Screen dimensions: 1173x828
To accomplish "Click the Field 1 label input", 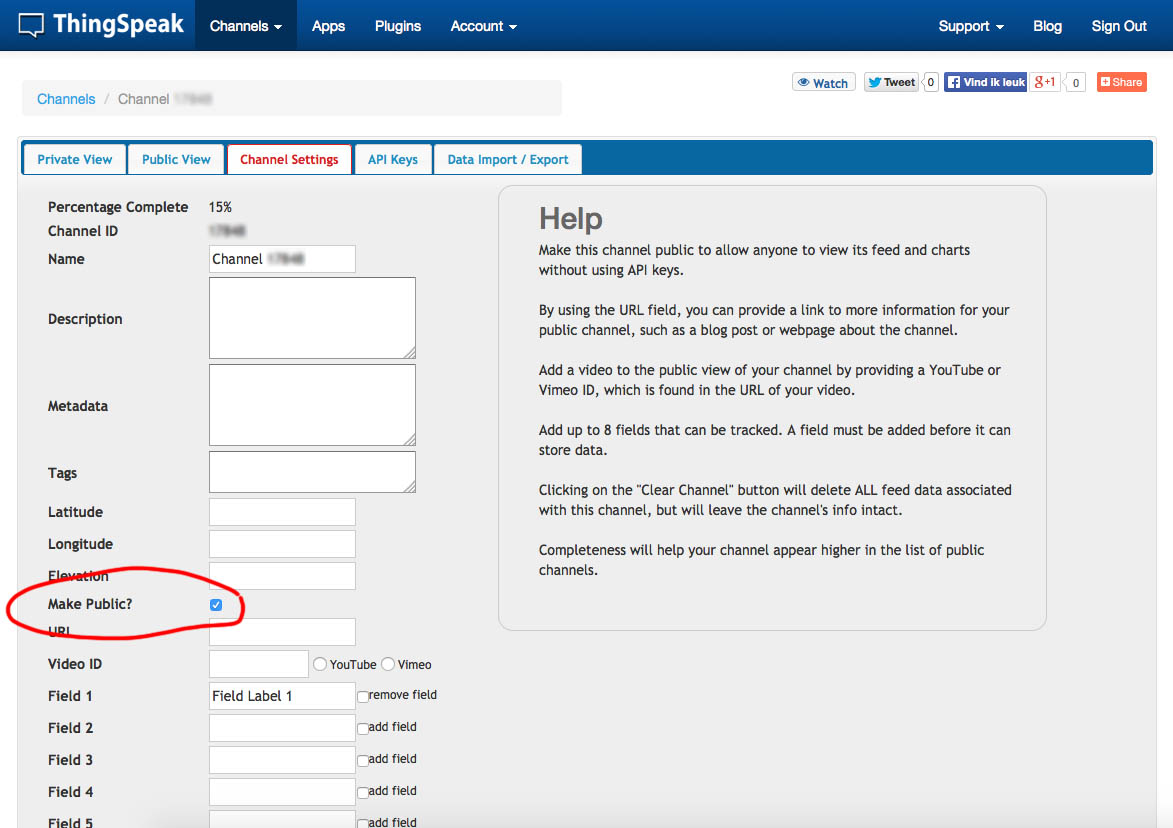I will 282,696.
